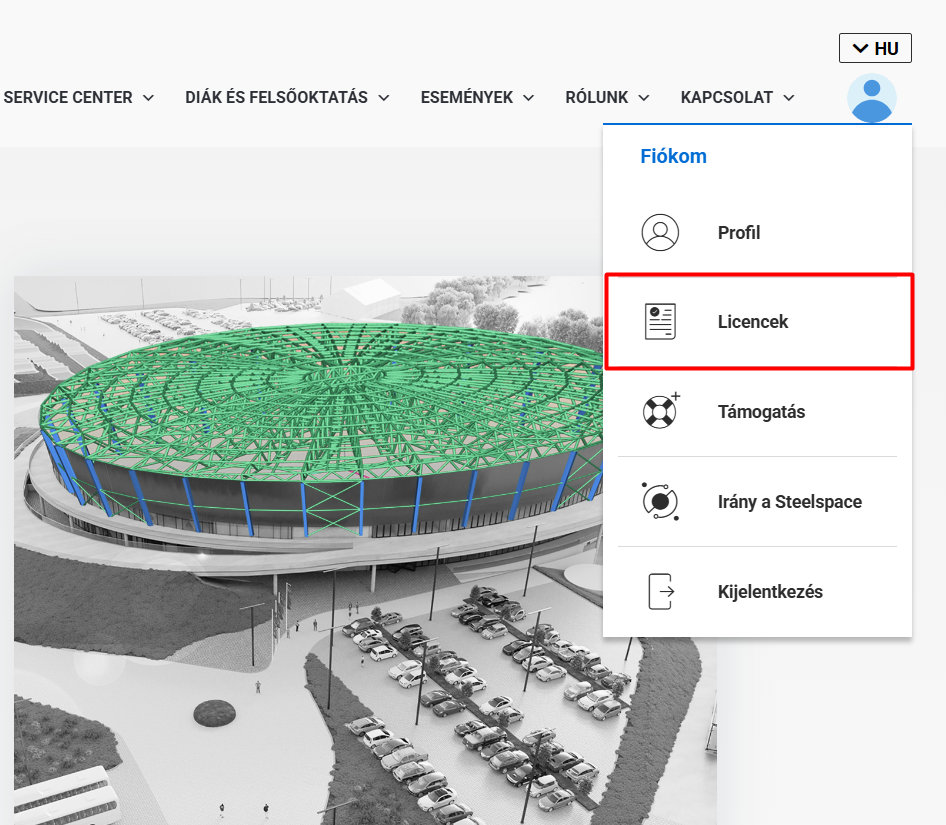Open DIÁK ÉS FELSŐOKTATÁS nav item
This screenshot has width=946, height=825.
click(x=276, y=97)
